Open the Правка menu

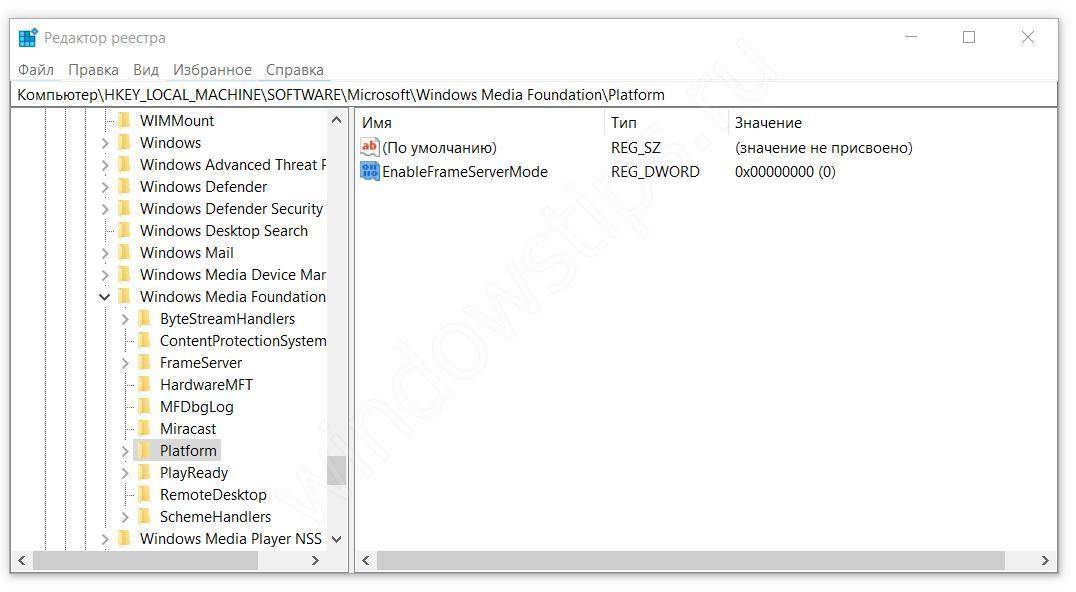(x=93, y=70)
